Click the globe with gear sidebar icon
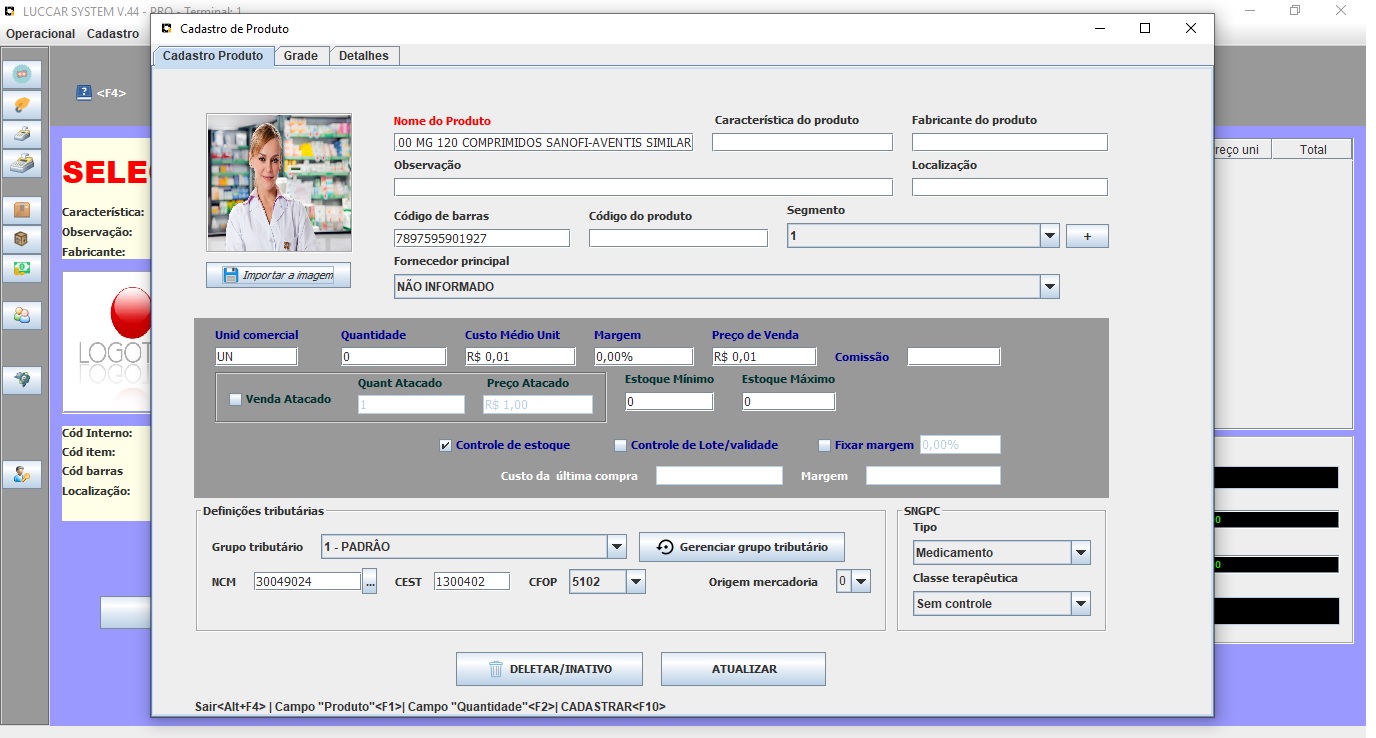Screen dimensions: 1376x738 tap(22, 379)
